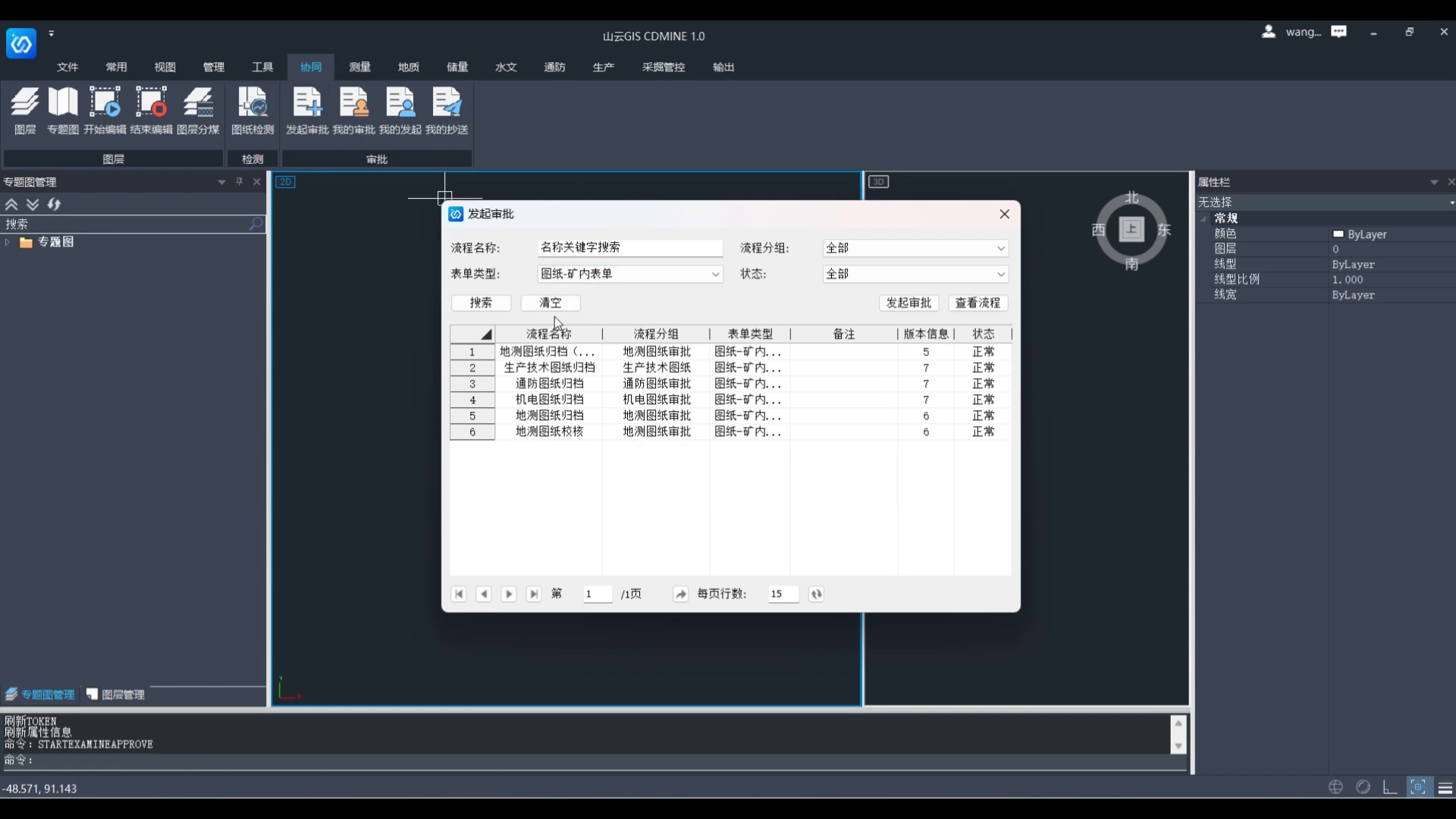The width and height of the screenshot is (1456, 819).
Task: Switch to the 图层管理 panel tab
Action: click(x=115, y=695)
